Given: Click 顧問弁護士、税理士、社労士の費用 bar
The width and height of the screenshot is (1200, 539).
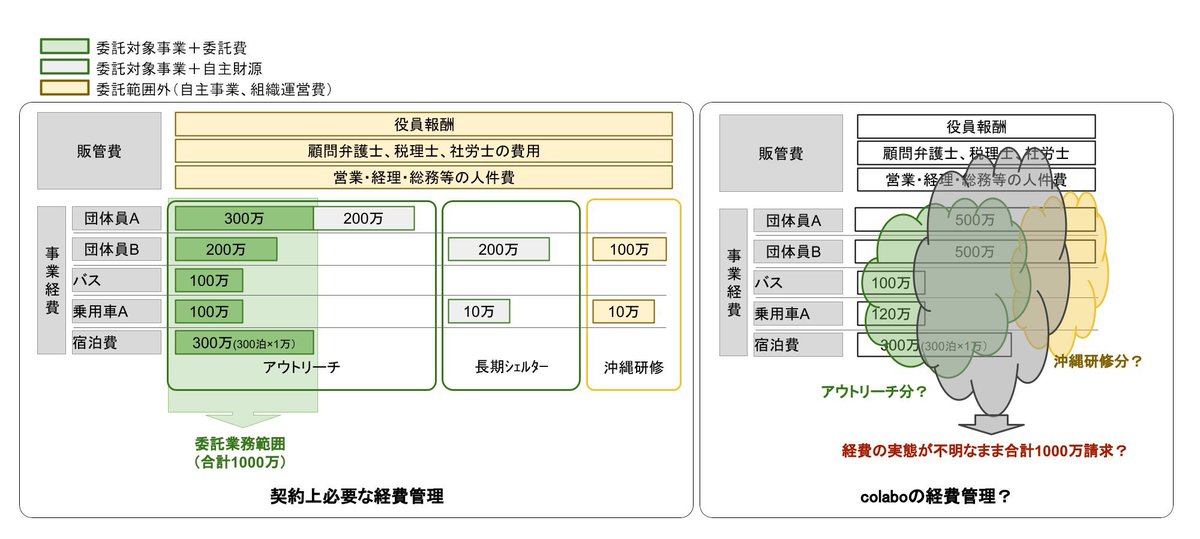Looking at the screenshot, I should point(423,151).
